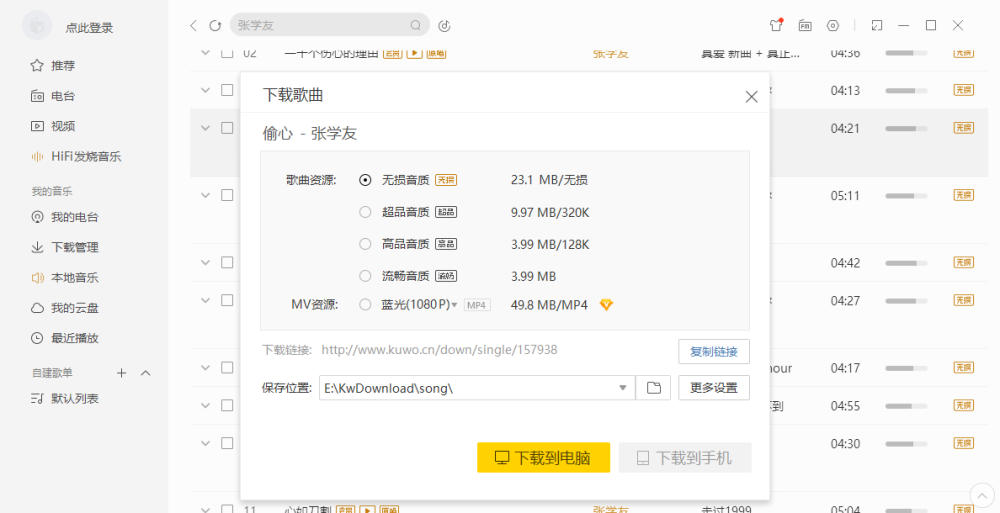Select 蓝光(1080P) MV resource option

pos(365,305)
